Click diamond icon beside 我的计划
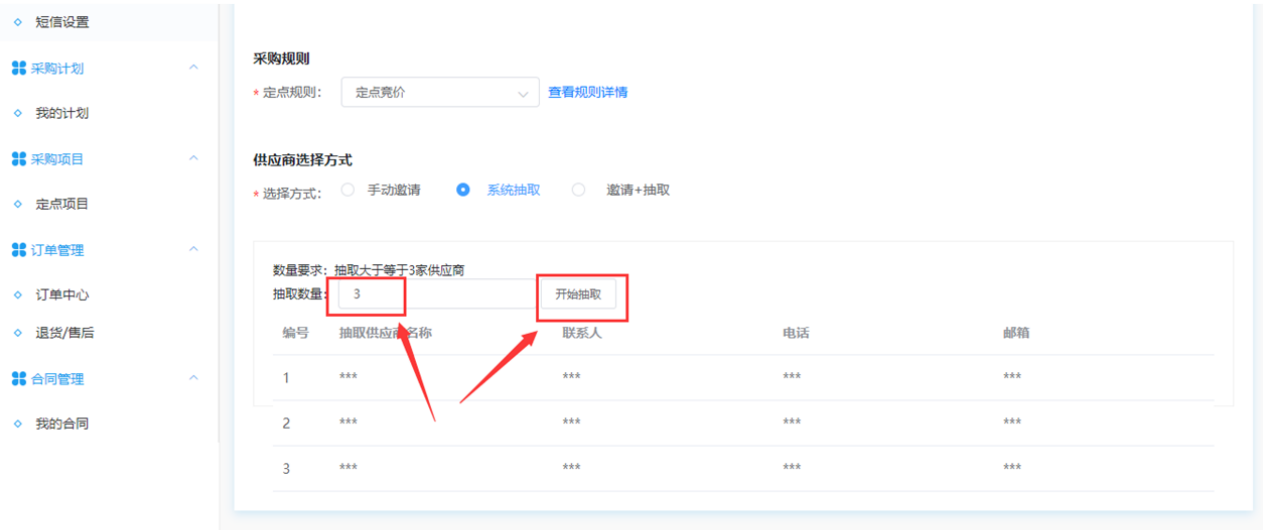 [17, 113]
